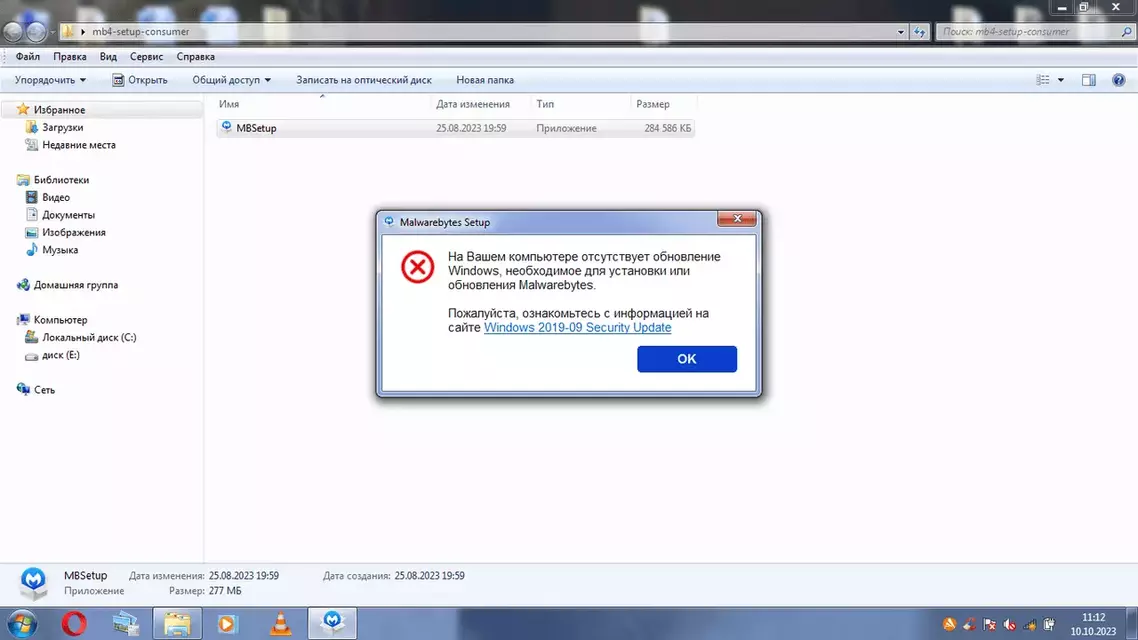Open the Видео library
This screenshot has height=640, width=1138.
pyautogui.click(x=55, y=197)
